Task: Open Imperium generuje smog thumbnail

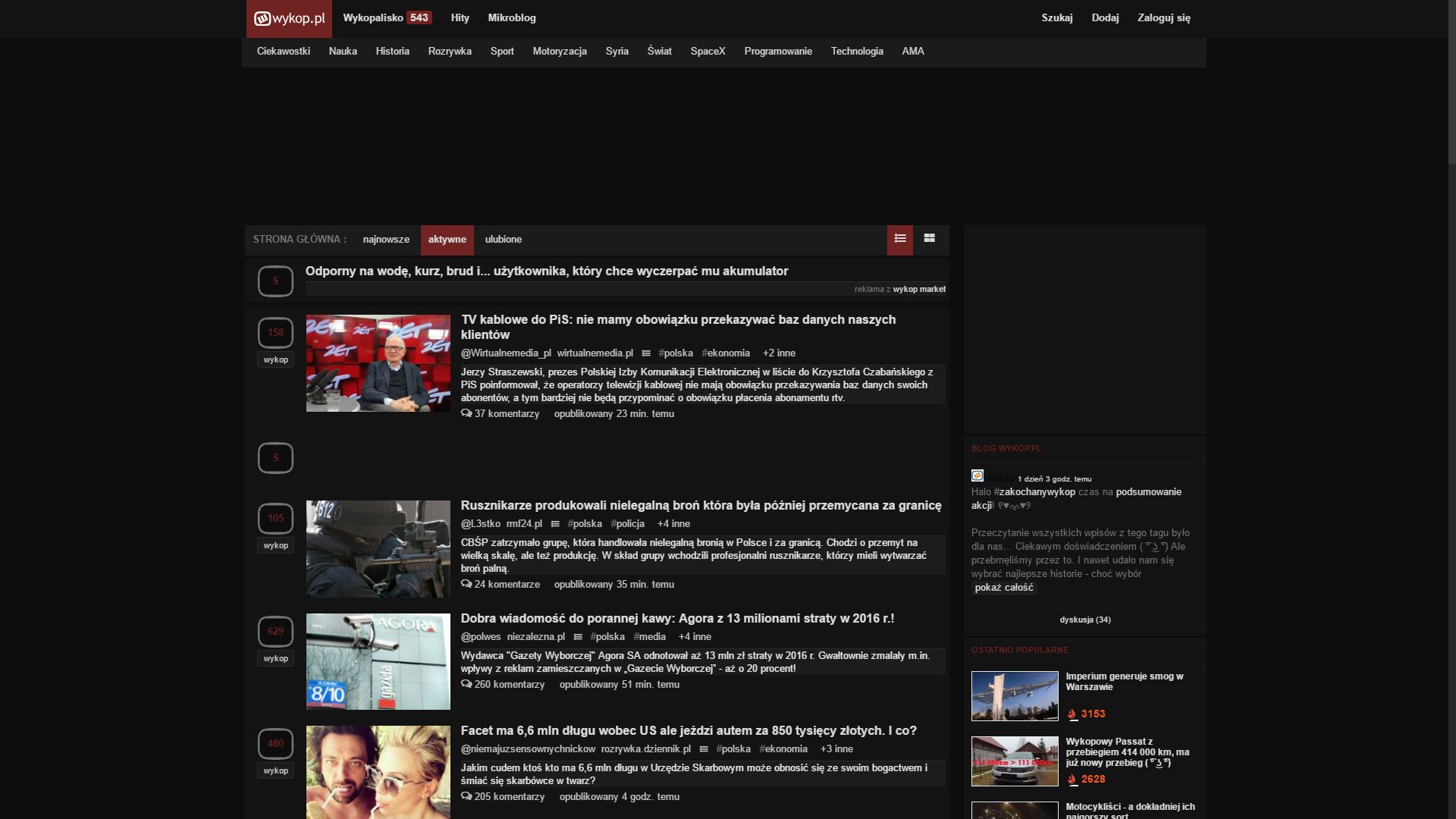Action: [x=1015, y=695]
